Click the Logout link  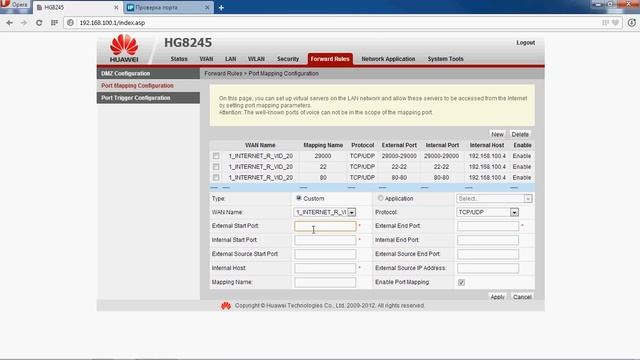pos(526,43)
